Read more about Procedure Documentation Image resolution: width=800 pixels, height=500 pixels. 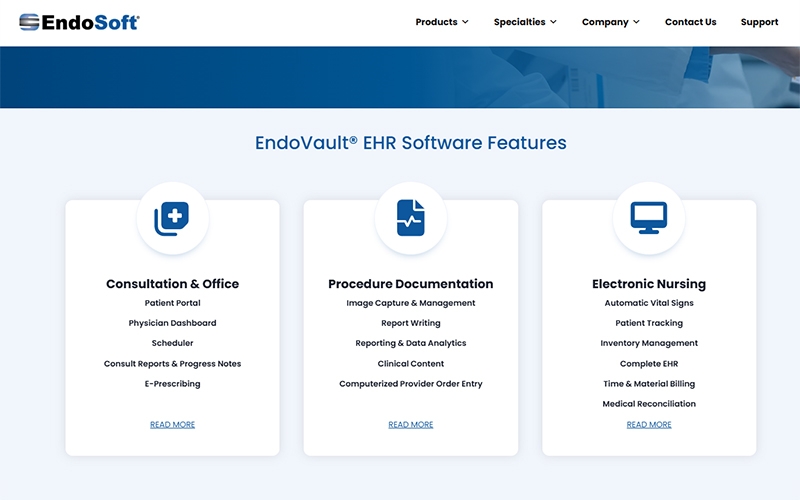pos(411,424)
